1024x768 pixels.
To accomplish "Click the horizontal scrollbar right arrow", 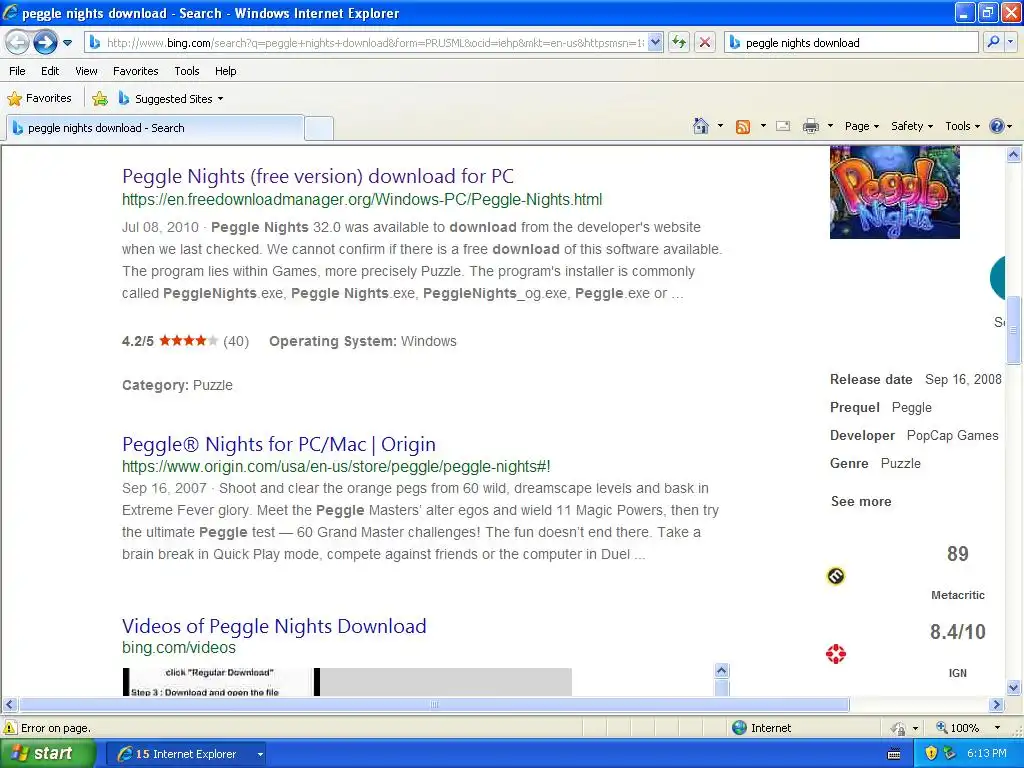I will (x=997, y=705).
